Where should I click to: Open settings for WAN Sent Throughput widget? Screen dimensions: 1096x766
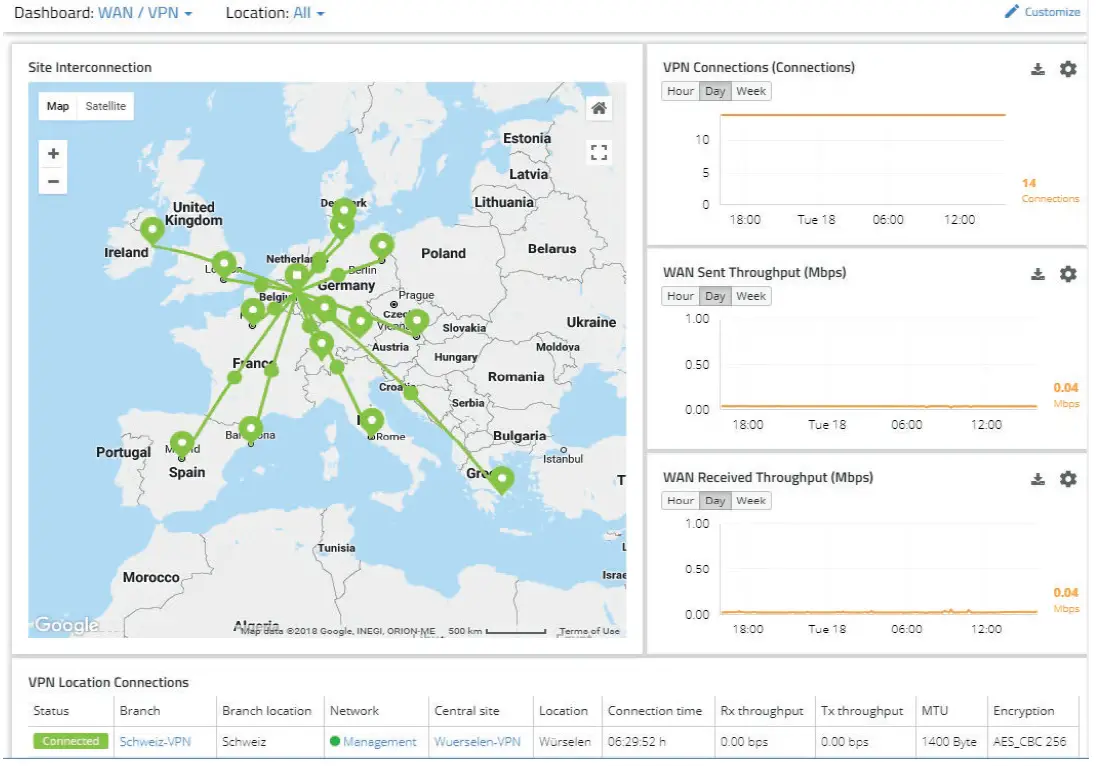coord(1067,274)
